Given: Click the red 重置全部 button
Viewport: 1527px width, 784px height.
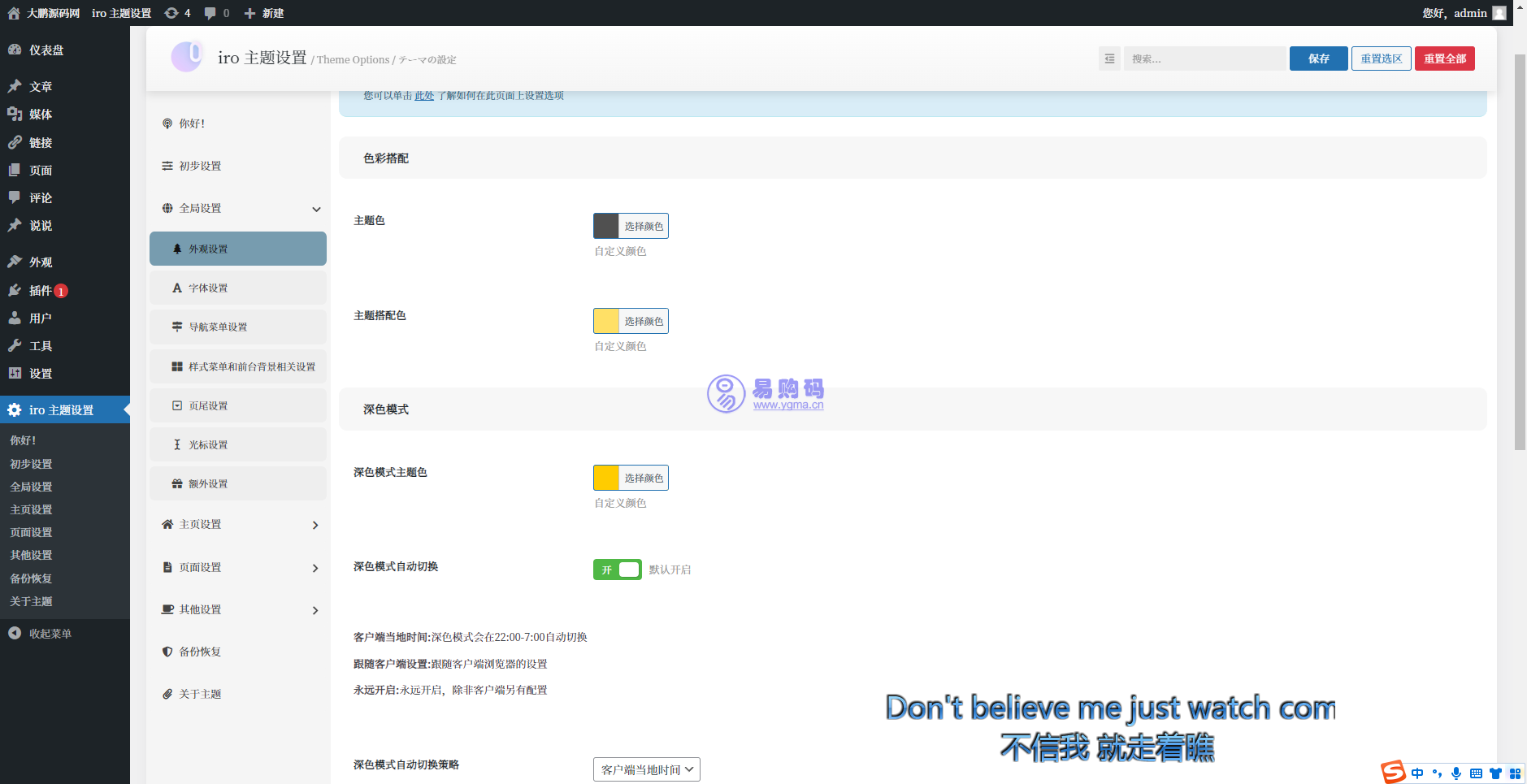Looking at the screenshot, I should point(1444,58).
